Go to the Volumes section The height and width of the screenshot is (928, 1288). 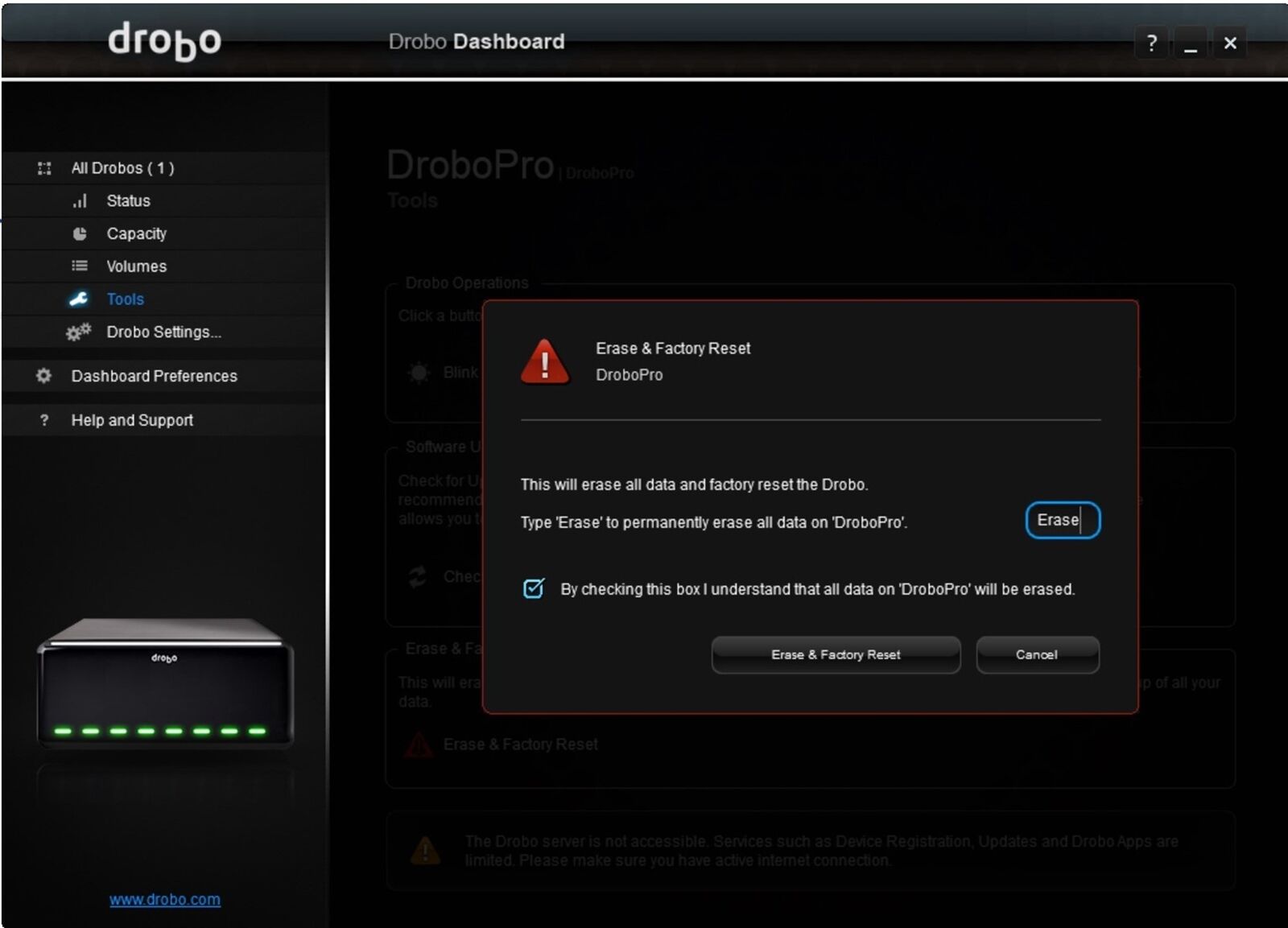(136, 266)
